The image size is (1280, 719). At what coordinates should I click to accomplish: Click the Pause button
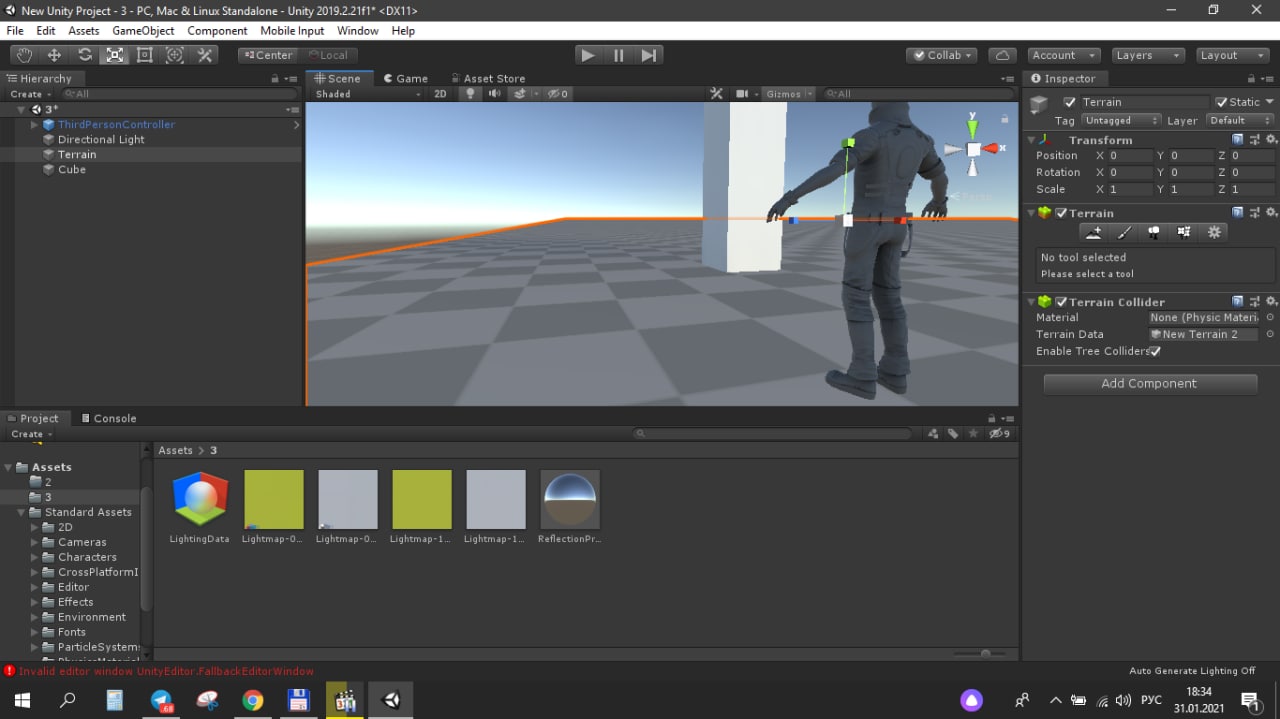619,55
